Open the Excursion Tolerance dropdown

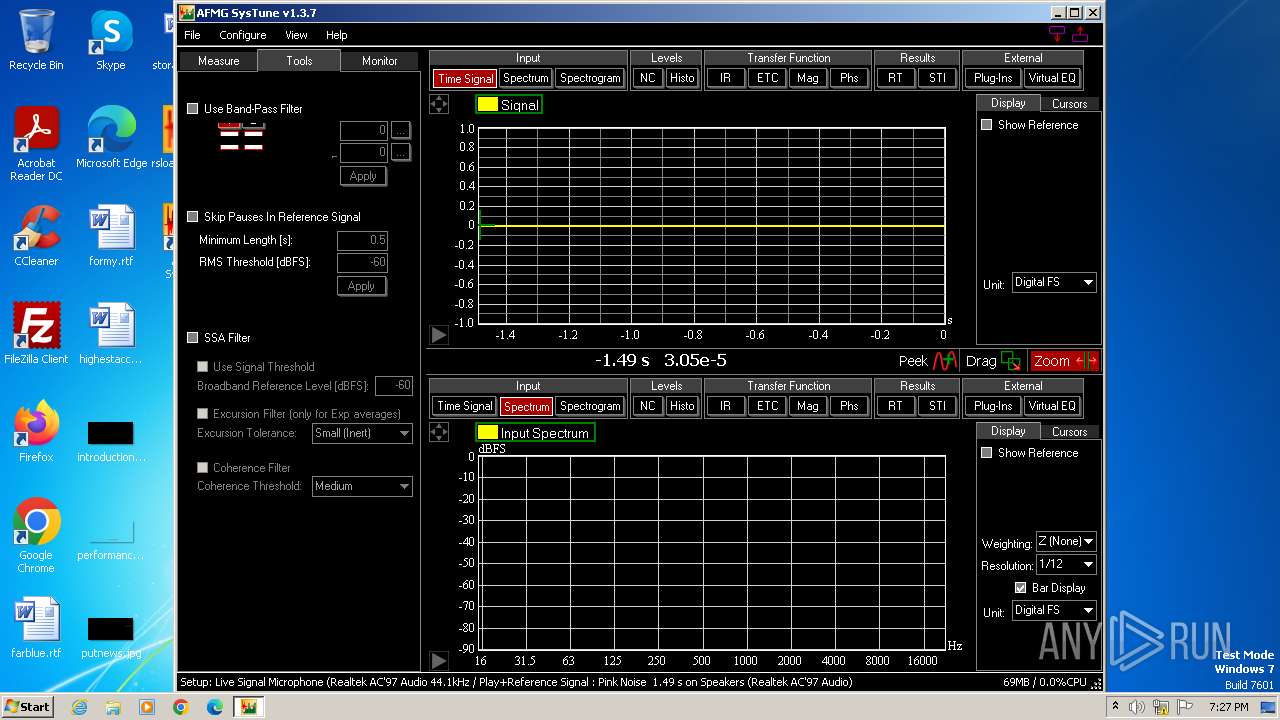pyautogui.click(x=362, y=434)
